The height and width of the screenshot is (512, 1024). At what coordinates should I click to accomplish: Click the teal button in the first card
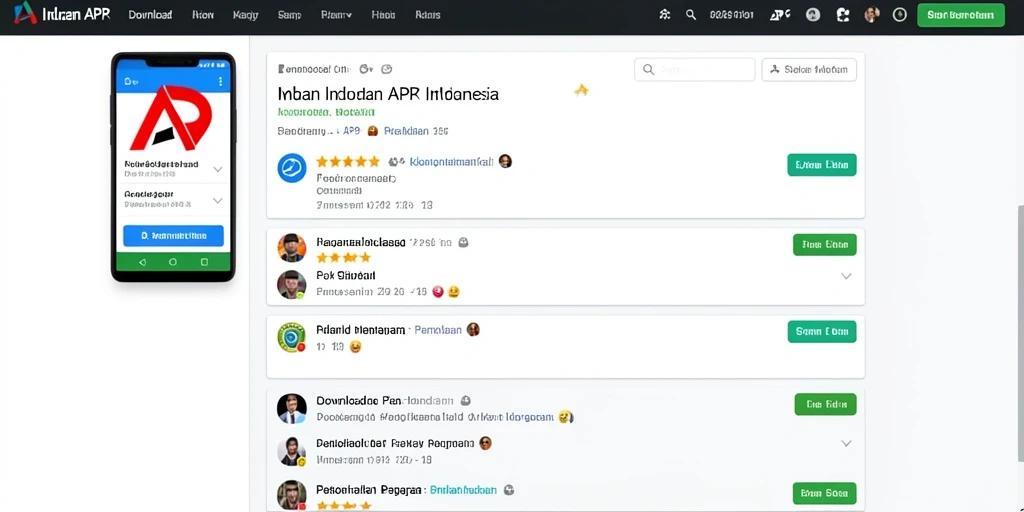tap(822, 165)
